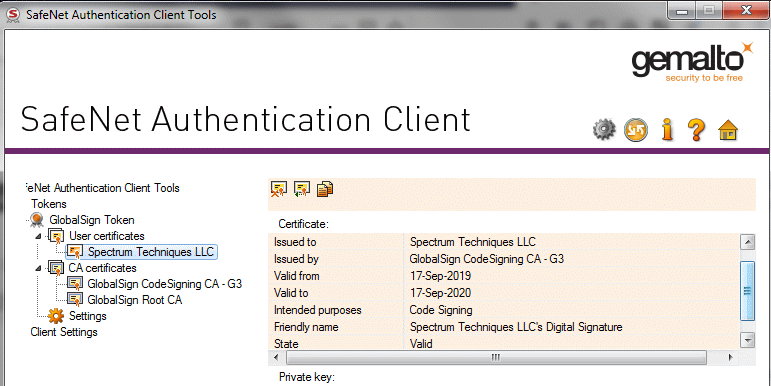Click the 'Intended purposes' field label

point(318,310)
